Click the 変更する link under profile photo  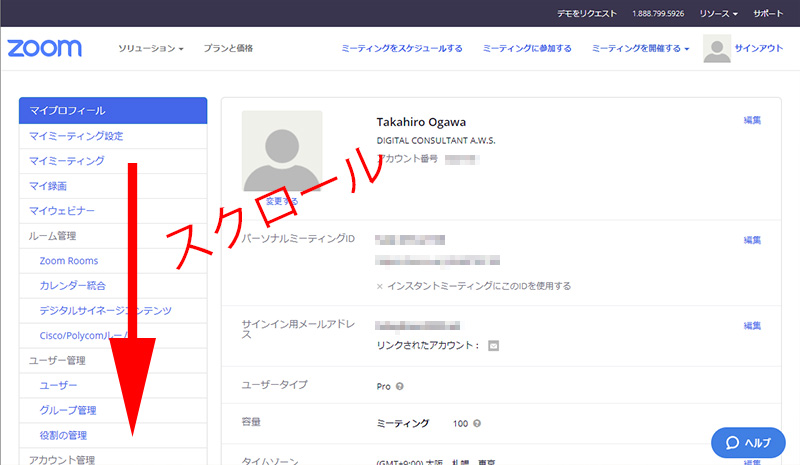[281, 201]
